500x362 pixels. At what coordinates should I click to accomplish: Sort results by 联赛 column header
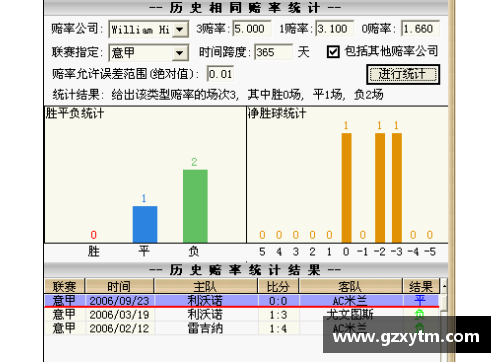click(65, 286)
